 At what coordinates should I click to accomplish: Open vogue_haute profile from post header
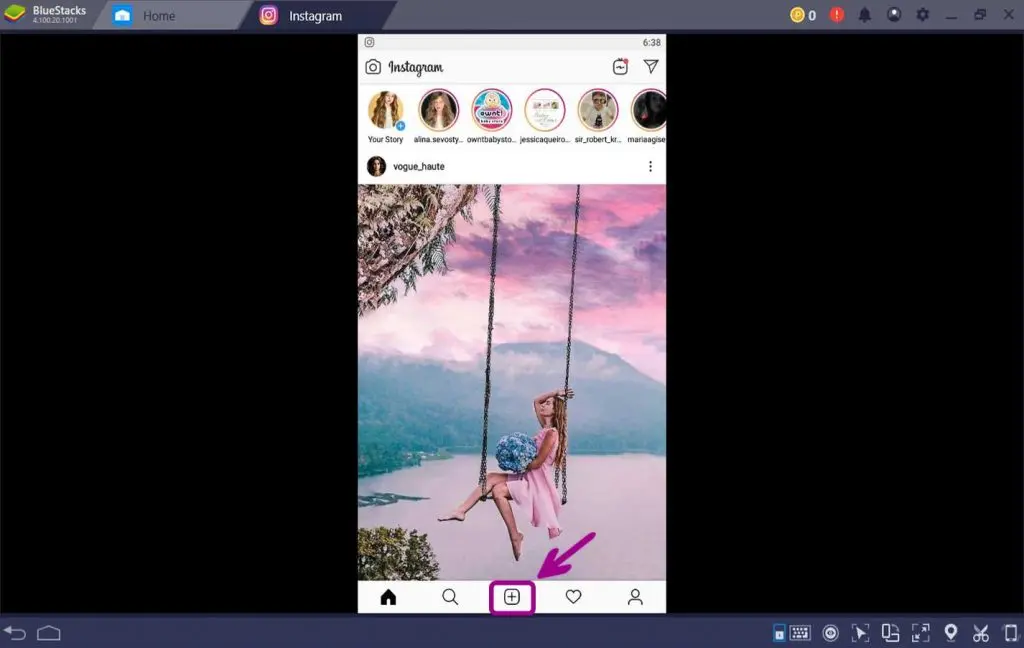[x=418, y=166]
